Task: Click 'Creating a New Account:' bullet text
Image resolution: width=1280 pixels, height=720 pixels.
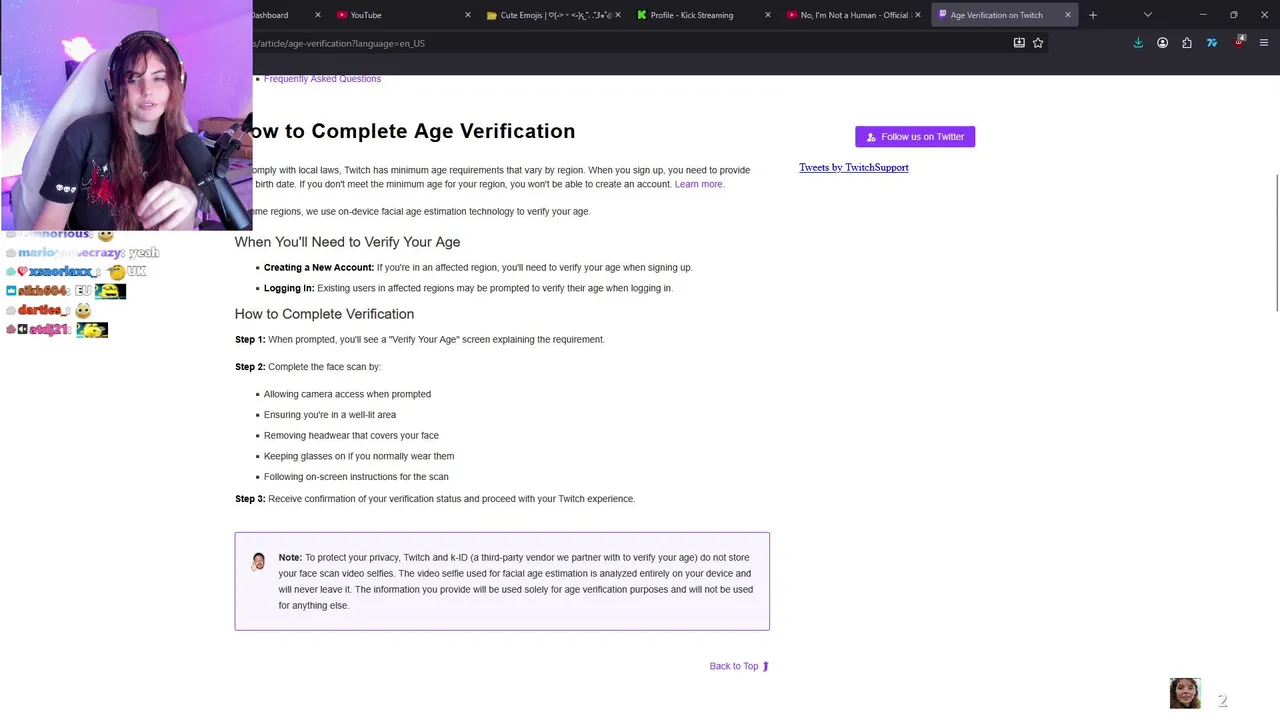Action: click(319, 268)
